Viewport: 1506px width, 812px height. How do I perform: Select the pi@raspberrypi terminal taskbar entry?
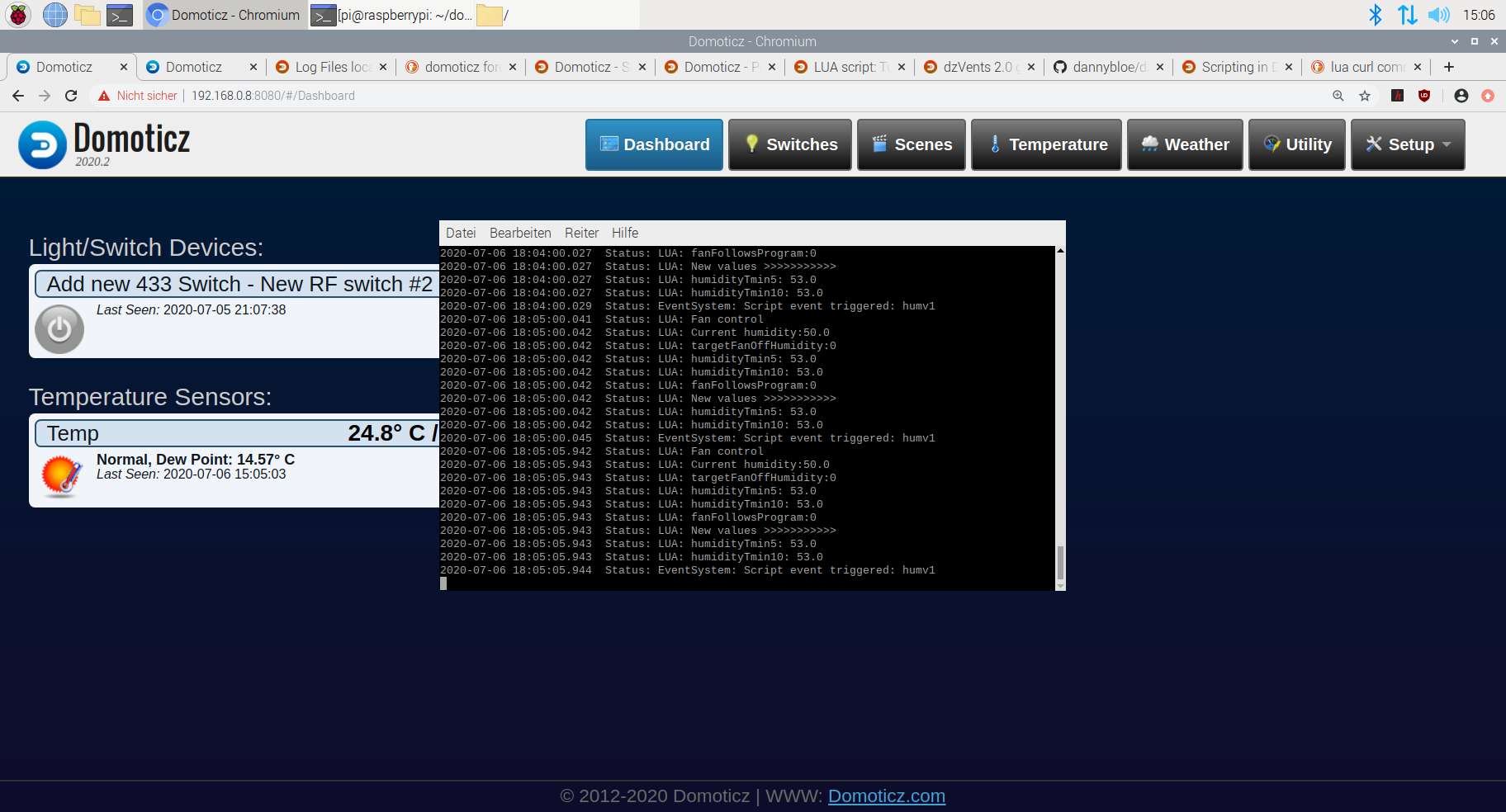click(391, 15)
